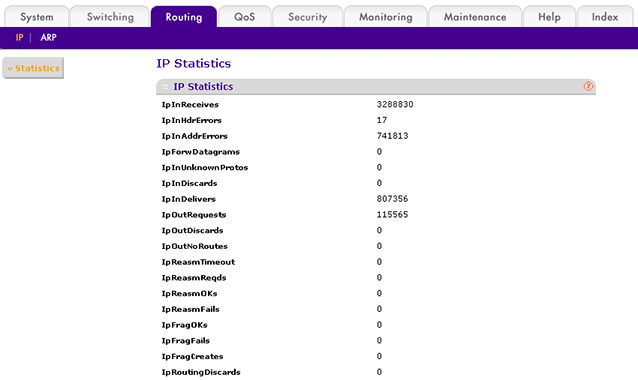Screen dimensions: 638x380
Task: Click the IpOutRequests value 115565
Action: [x=392, y=215]
